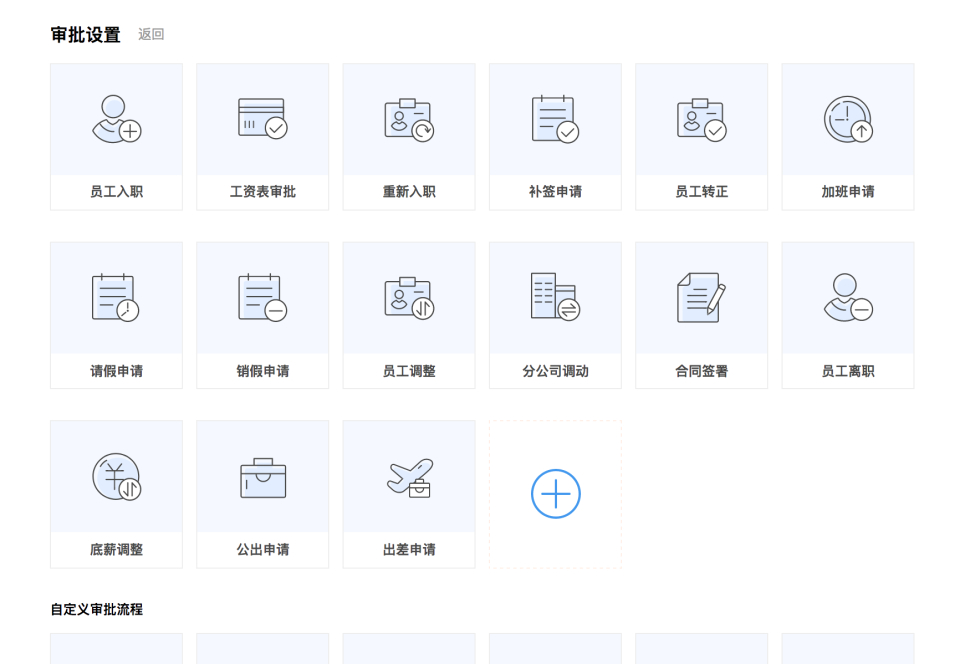Click the 出差申请 label
The height and width of the screenshot is (664, 960).
[409, 550]
